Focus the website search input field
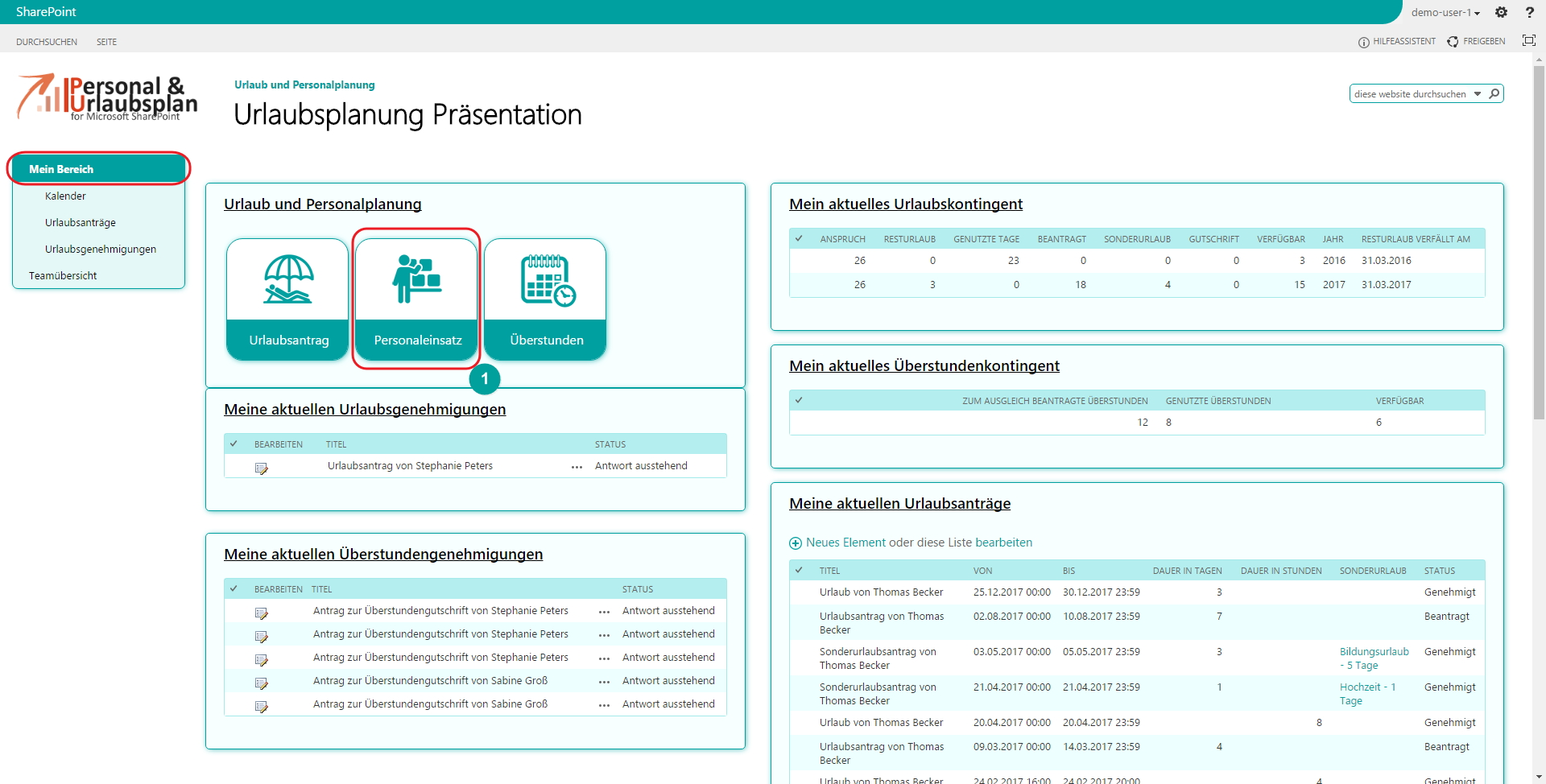Screen dimensions: 1546x784 click(1411, 94)
